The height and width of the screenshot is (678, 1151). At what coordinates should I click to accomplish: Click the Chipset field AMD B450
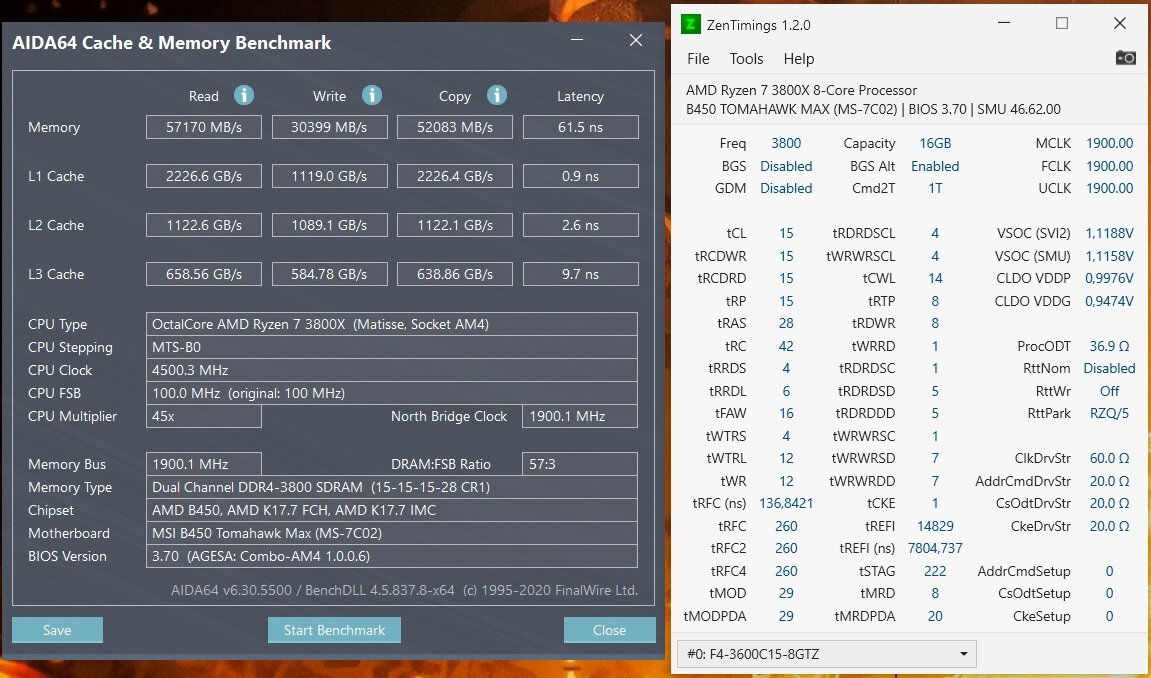click(392, 510)
